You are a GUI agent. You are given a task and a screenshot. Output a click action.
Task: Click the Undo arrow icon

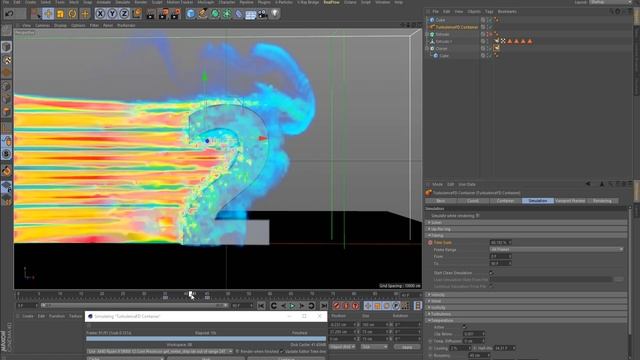[x=9, y=14]
